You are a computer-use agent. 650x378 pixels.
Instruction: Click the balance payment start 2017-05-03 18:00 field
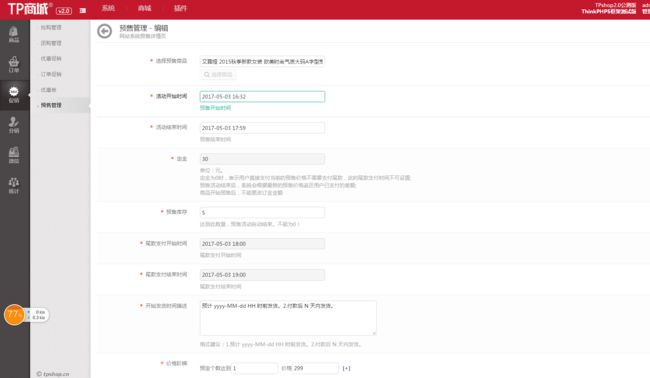click(262, 244)
